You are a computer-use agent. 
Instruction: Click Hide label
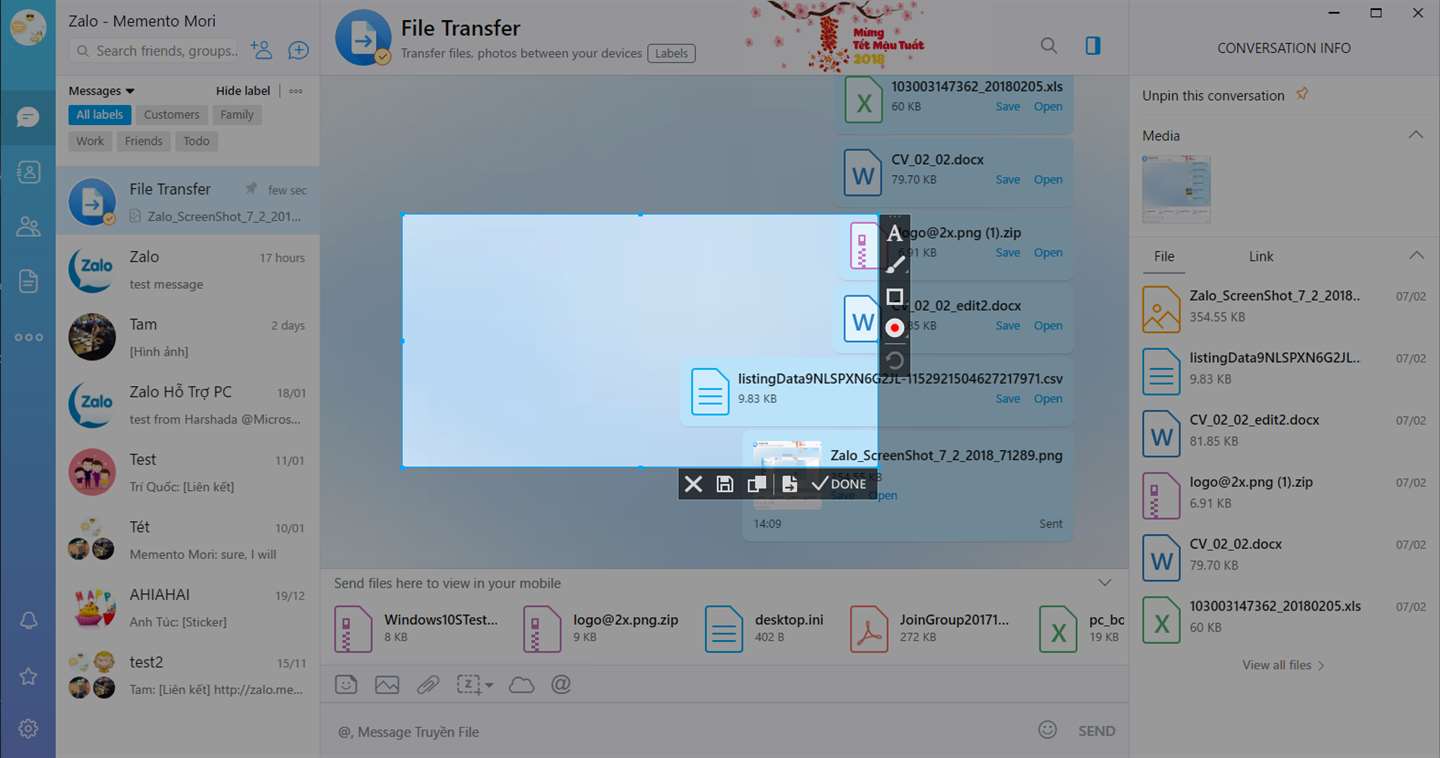(x=243, y=91)
